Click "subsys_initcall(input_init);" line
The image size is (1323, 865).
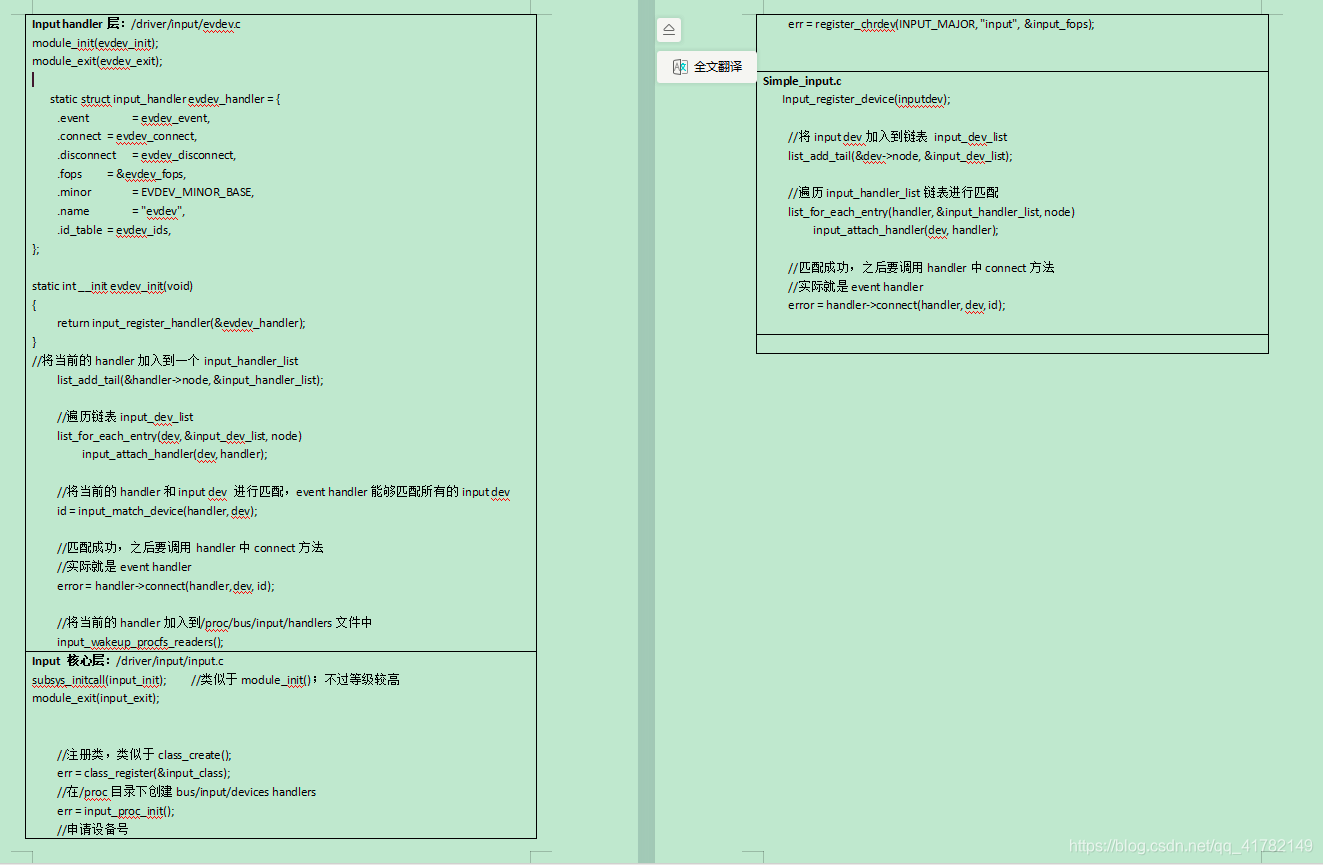pyautogui.click(x=100, y=680)
